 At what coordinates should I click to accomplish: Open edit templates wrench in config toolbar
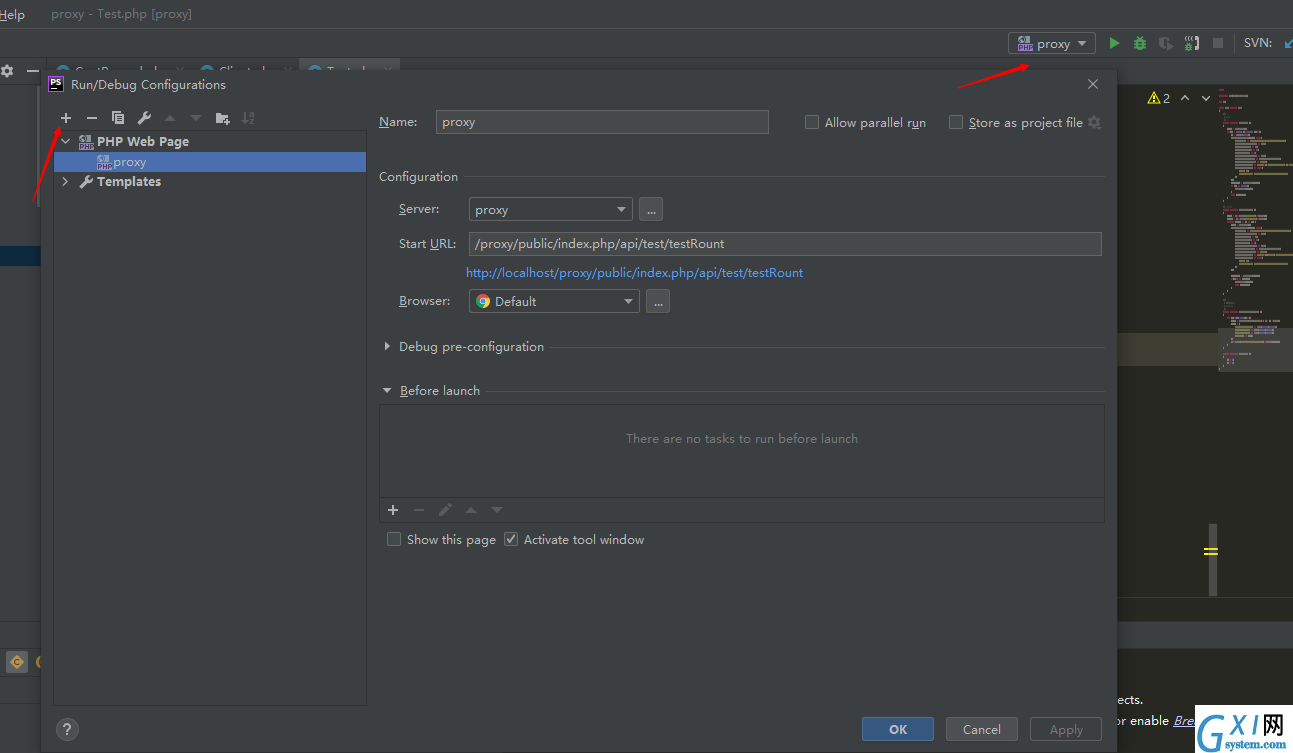coord(144,118)
